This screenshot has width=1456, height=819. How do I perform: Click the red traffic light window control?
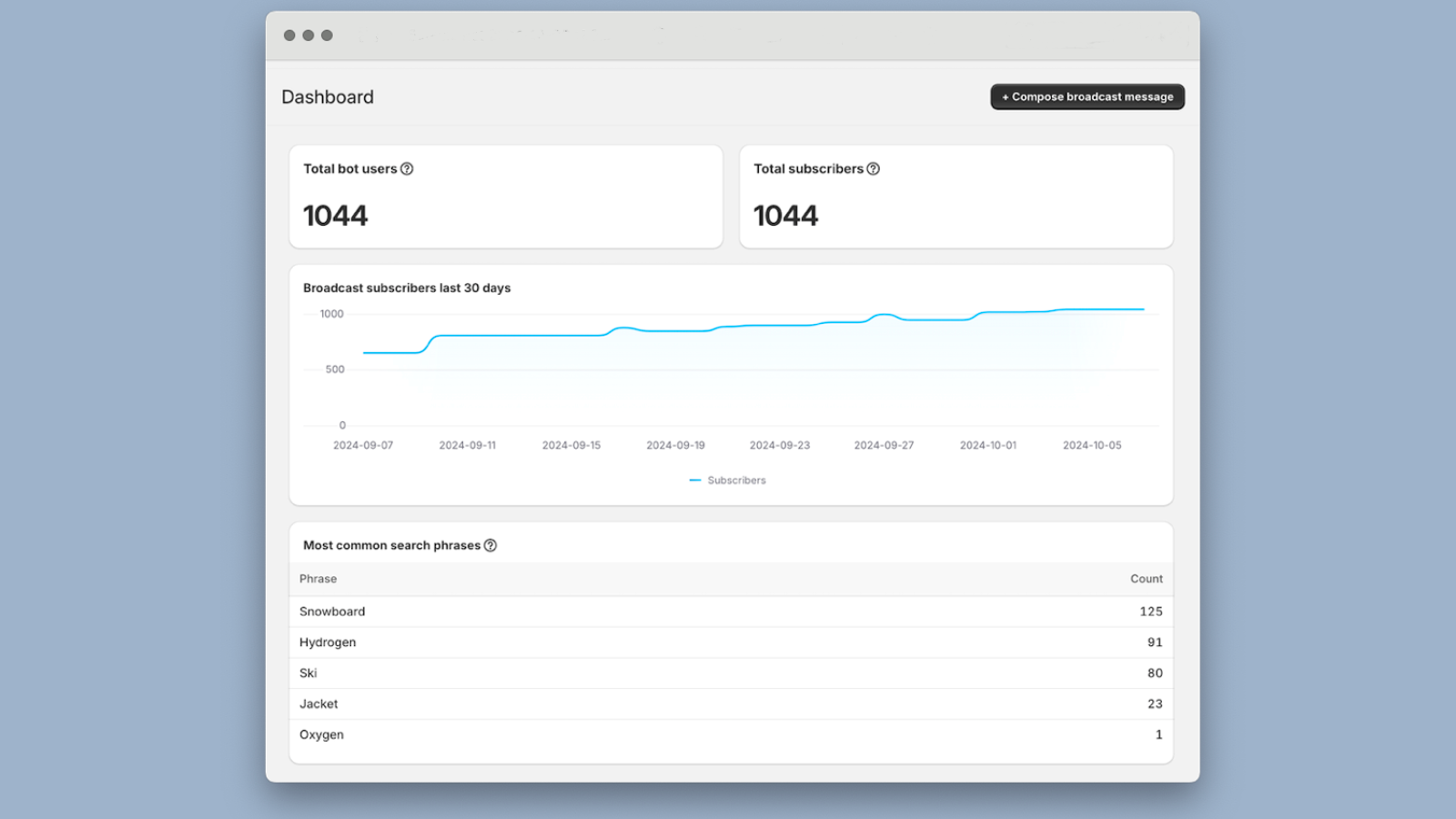point(288,35)
